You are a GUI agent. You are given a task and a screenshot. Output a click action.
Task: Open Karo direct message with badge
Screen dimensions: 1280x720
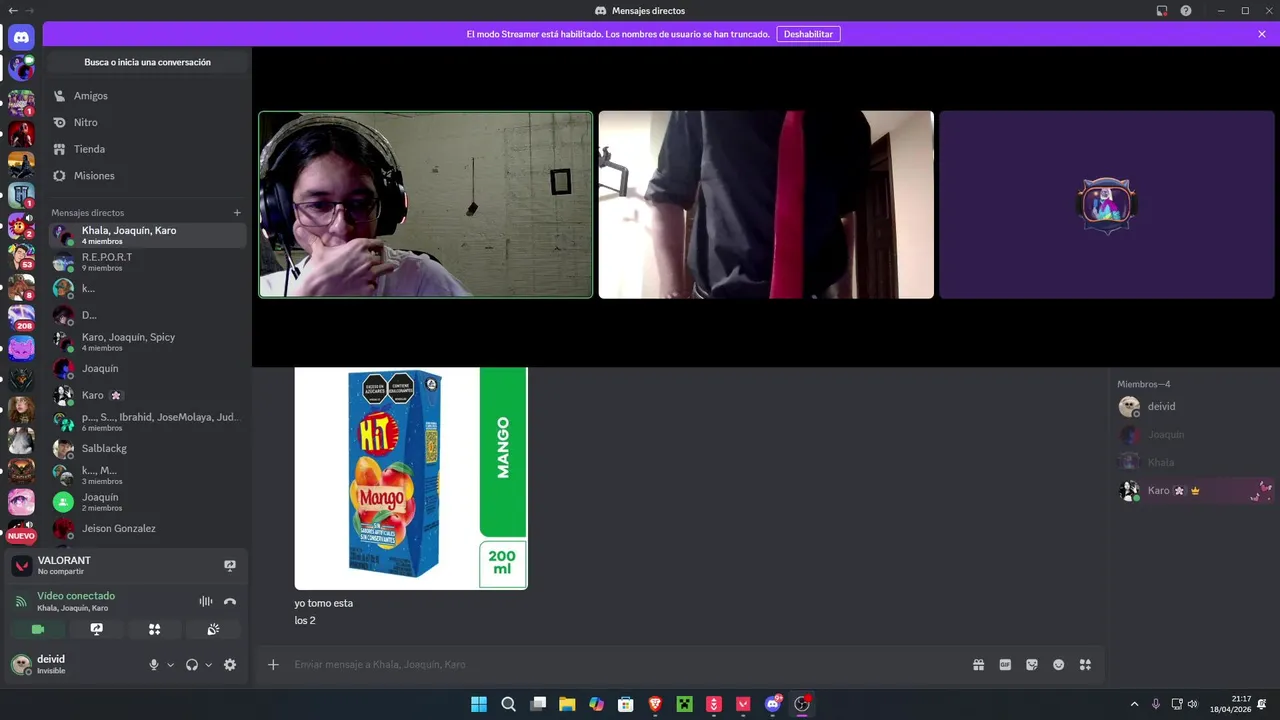click(x=148, y=395)
